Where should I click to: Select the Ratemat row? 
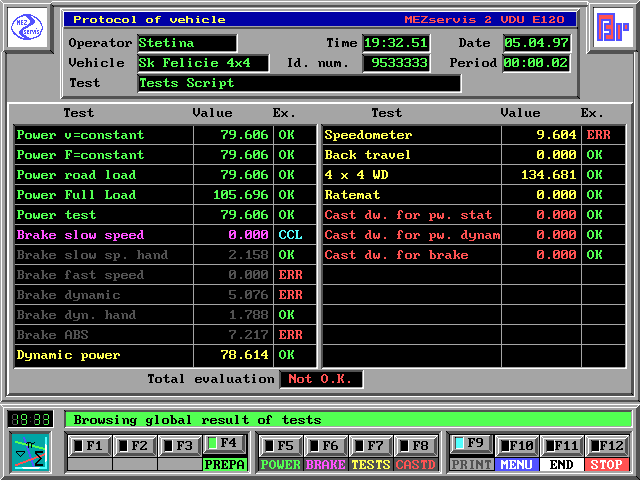pyautogui.click(x=474, y=195)
